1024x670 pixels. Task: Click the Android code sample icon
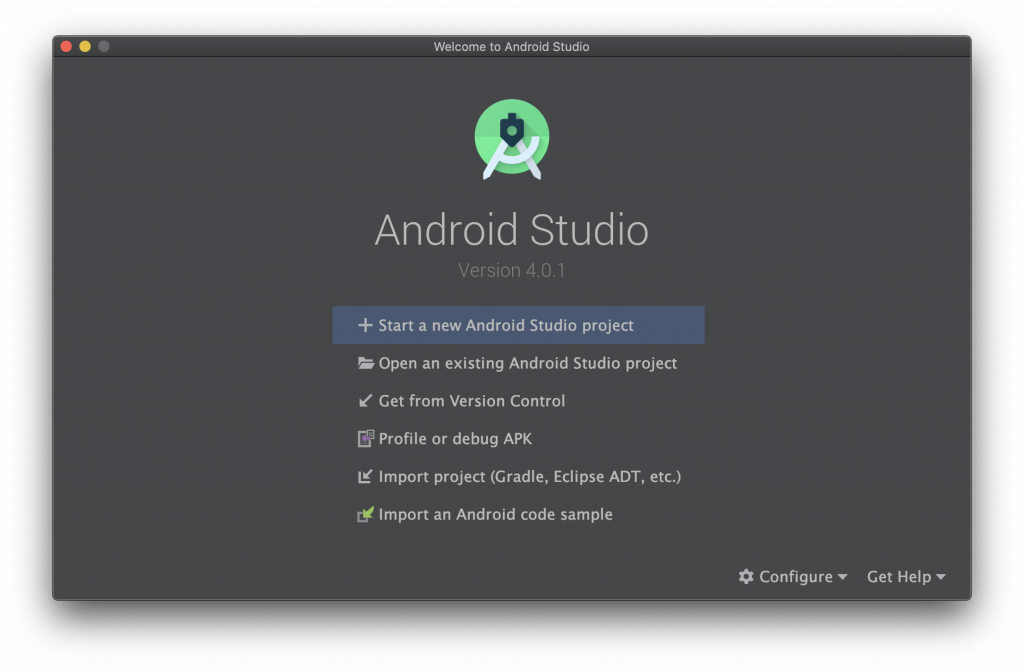[366, 515]
